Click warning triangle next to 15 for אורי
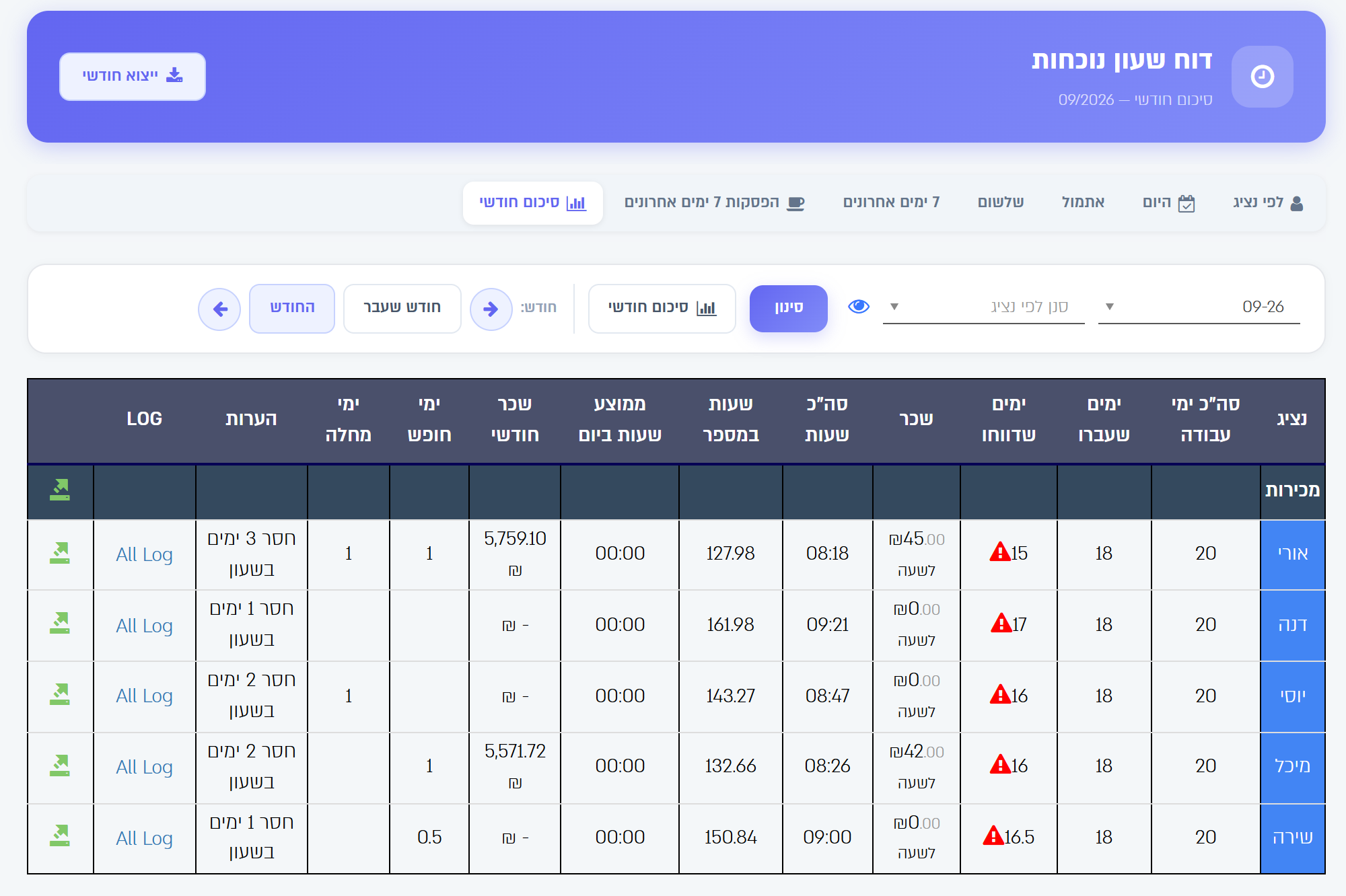The height and width of the screenshot is (896, 1346). pos(1000,552)
